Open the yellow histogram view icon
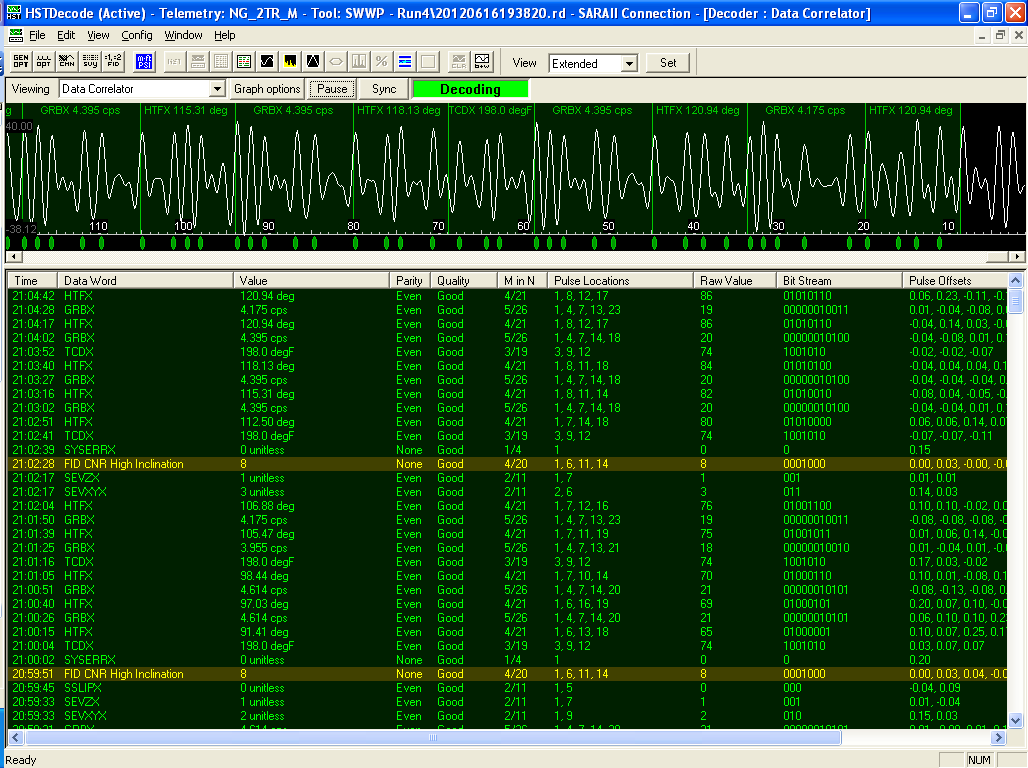This screenshot has width=1028, height=768. [x=290, y=62]
